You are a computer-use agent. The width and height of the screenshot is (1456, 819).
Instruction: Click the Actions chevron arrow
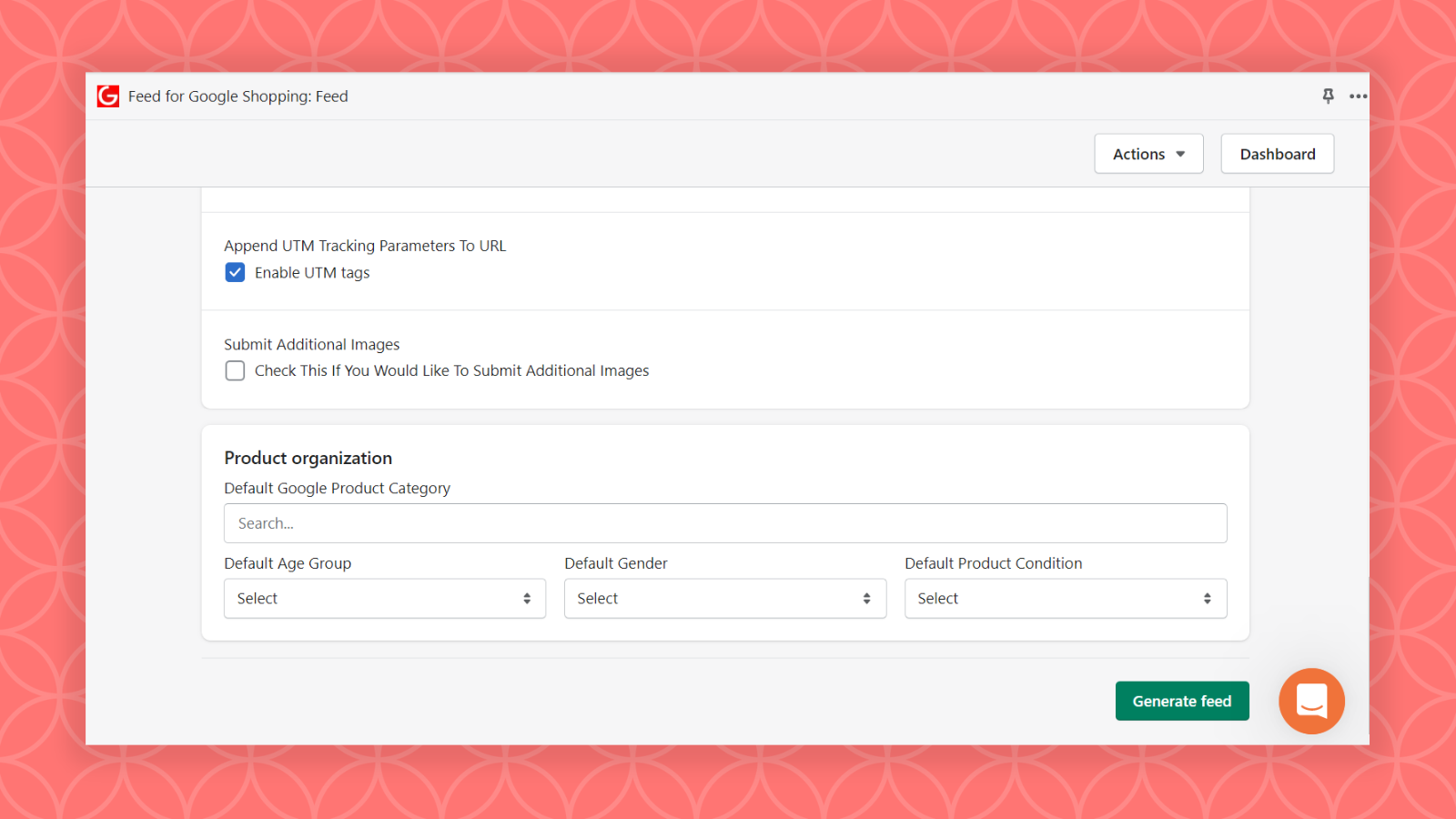[1180, 154]
